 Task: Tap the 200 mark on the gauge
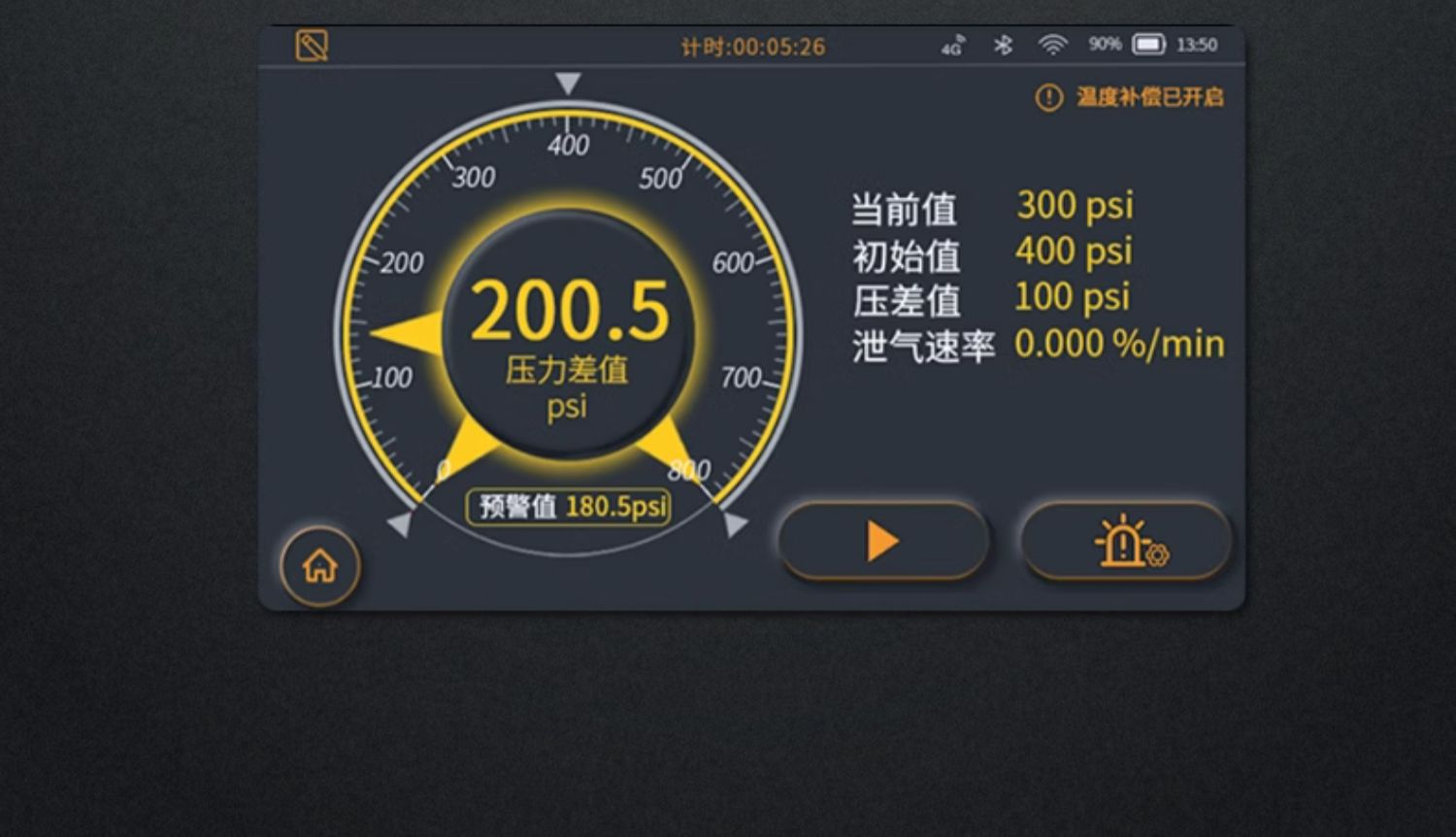[x=402, y=263]
